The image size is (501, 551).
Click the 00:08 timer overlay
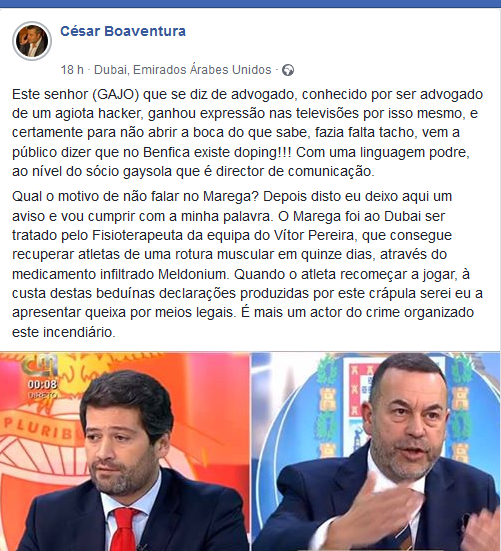point(42,384)
